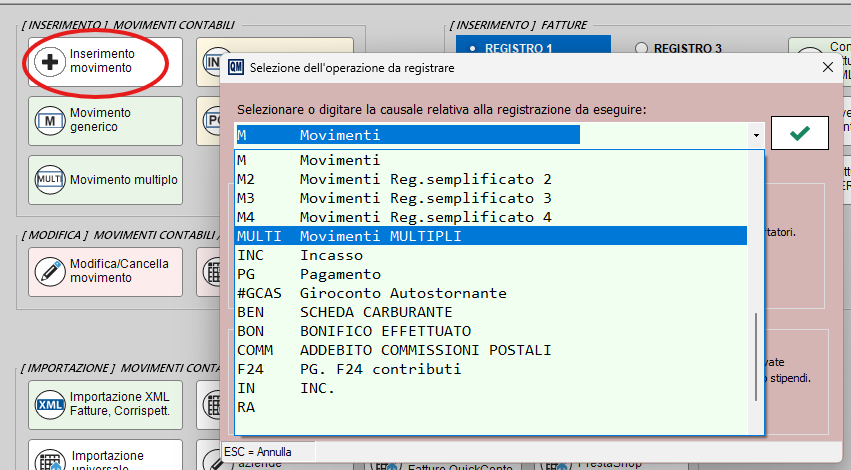Viewport: 851px width, 470px height.
Task: Click Importazione XML Fatture icon
Action: pyautogui.click(x=49, y=404)
